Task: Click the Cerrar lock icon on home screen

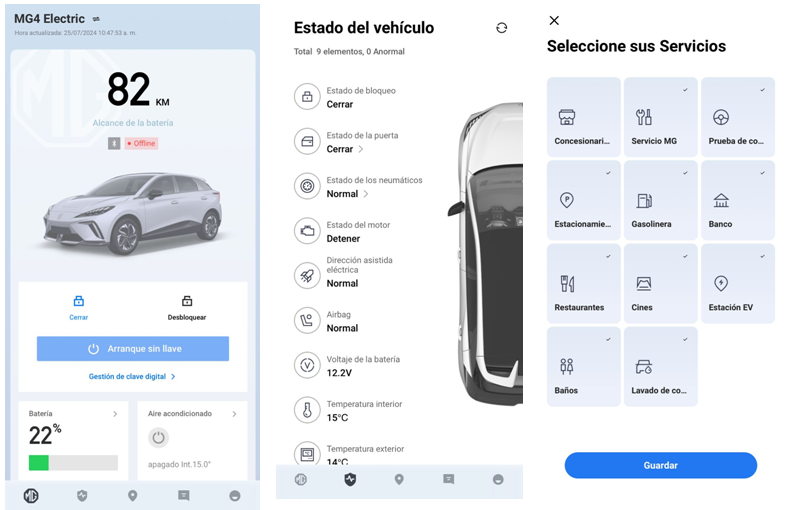Action: click(x=78, y=301)
